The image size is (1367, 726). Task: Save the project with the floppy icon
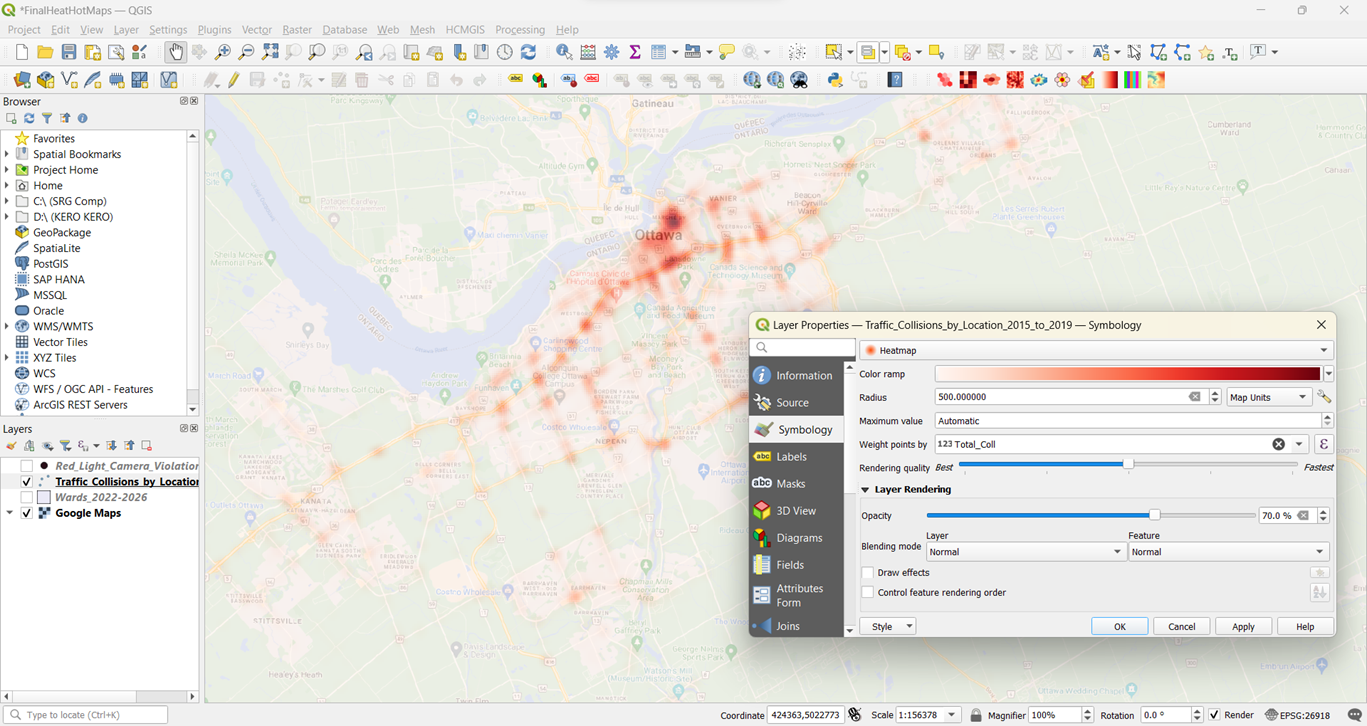pos(69,52)
